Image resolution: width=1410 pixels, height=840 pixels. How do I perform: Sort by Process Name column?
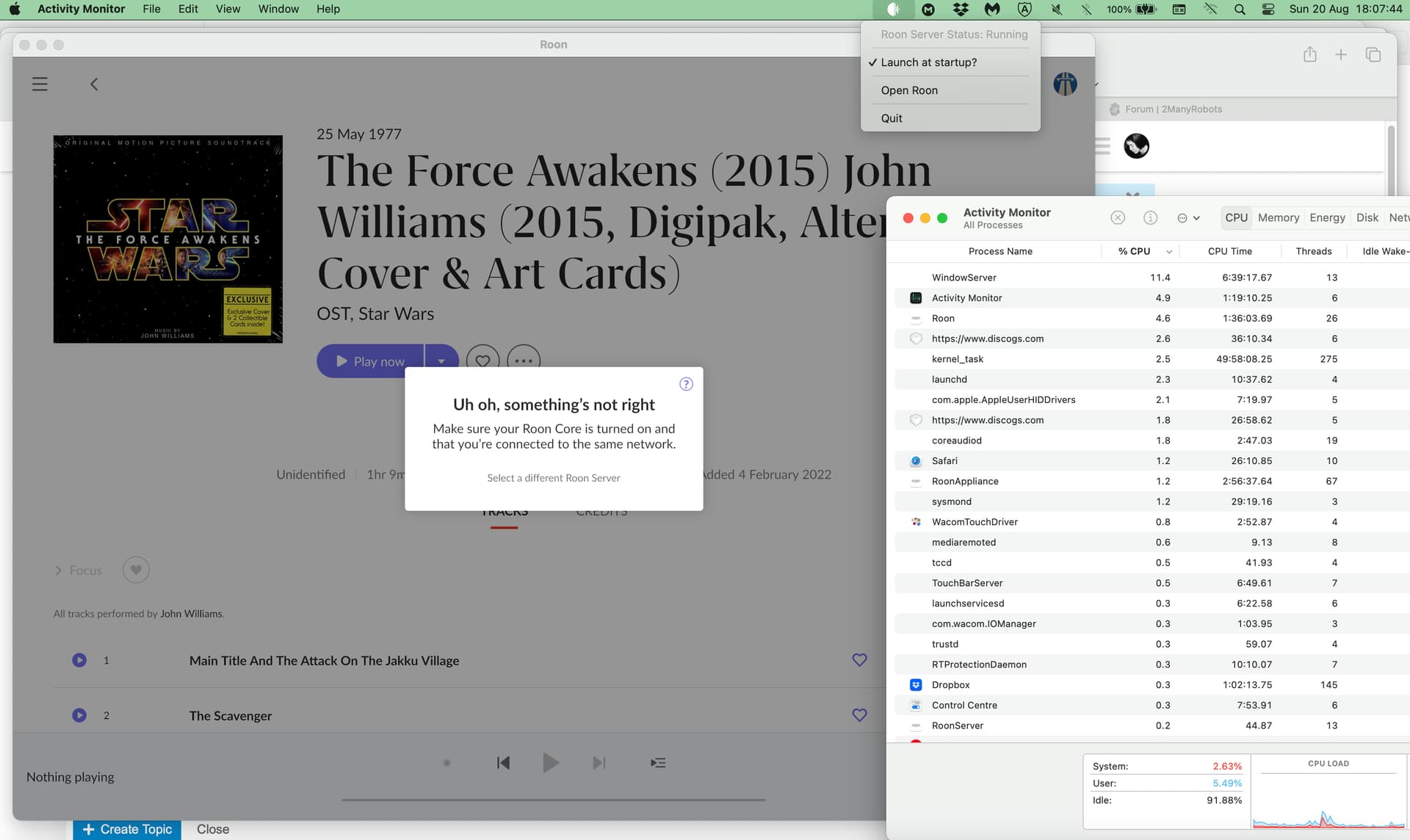[1000, 251]
